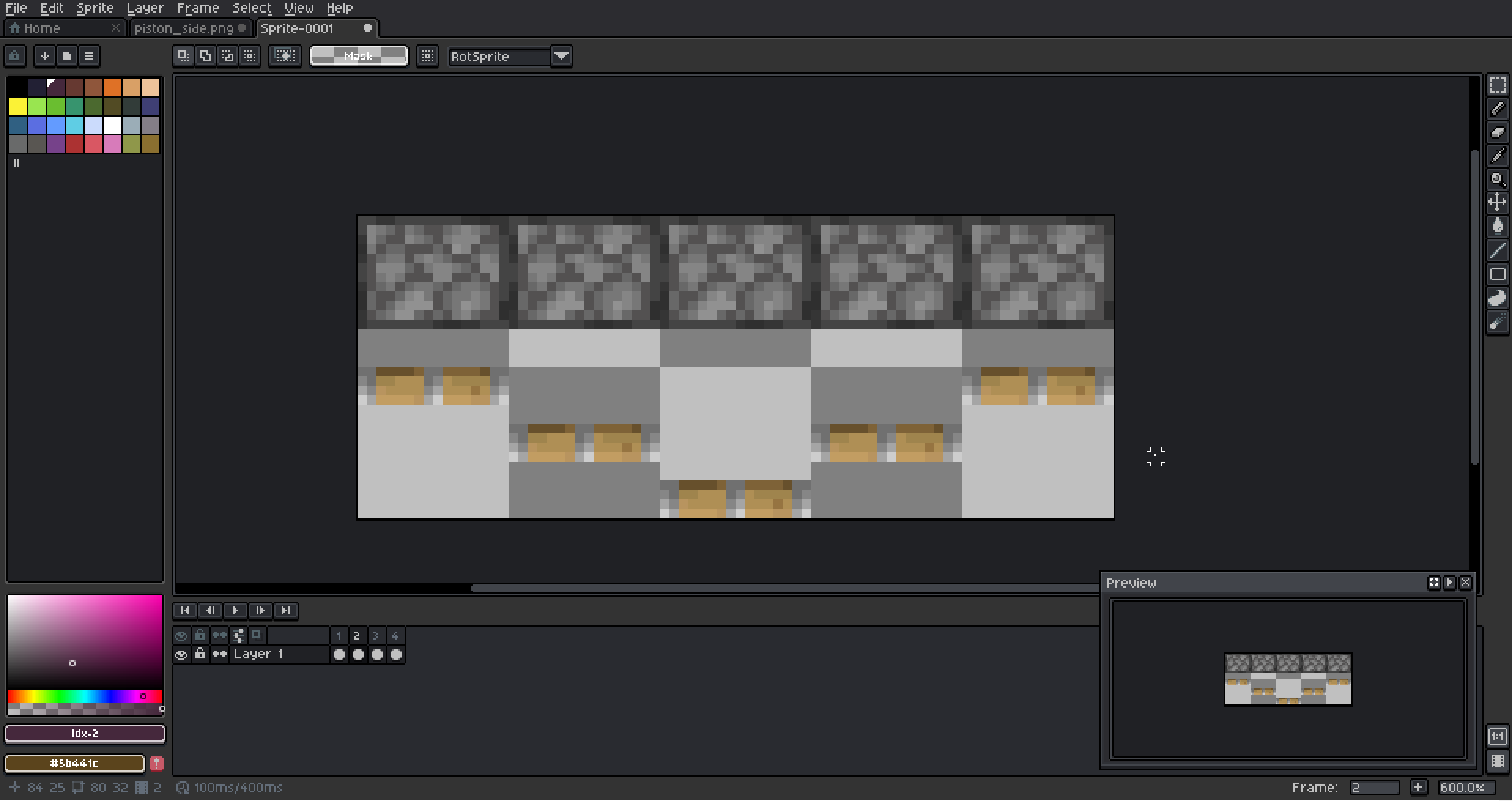Open the Sprite menu
The image size is (1512, 801).
pos(95,8)
